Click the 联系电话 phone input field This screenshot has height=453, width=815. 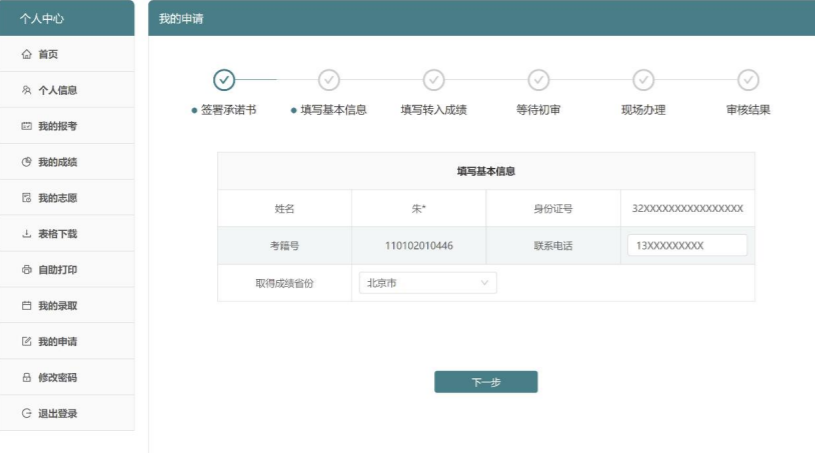[687, 246]
